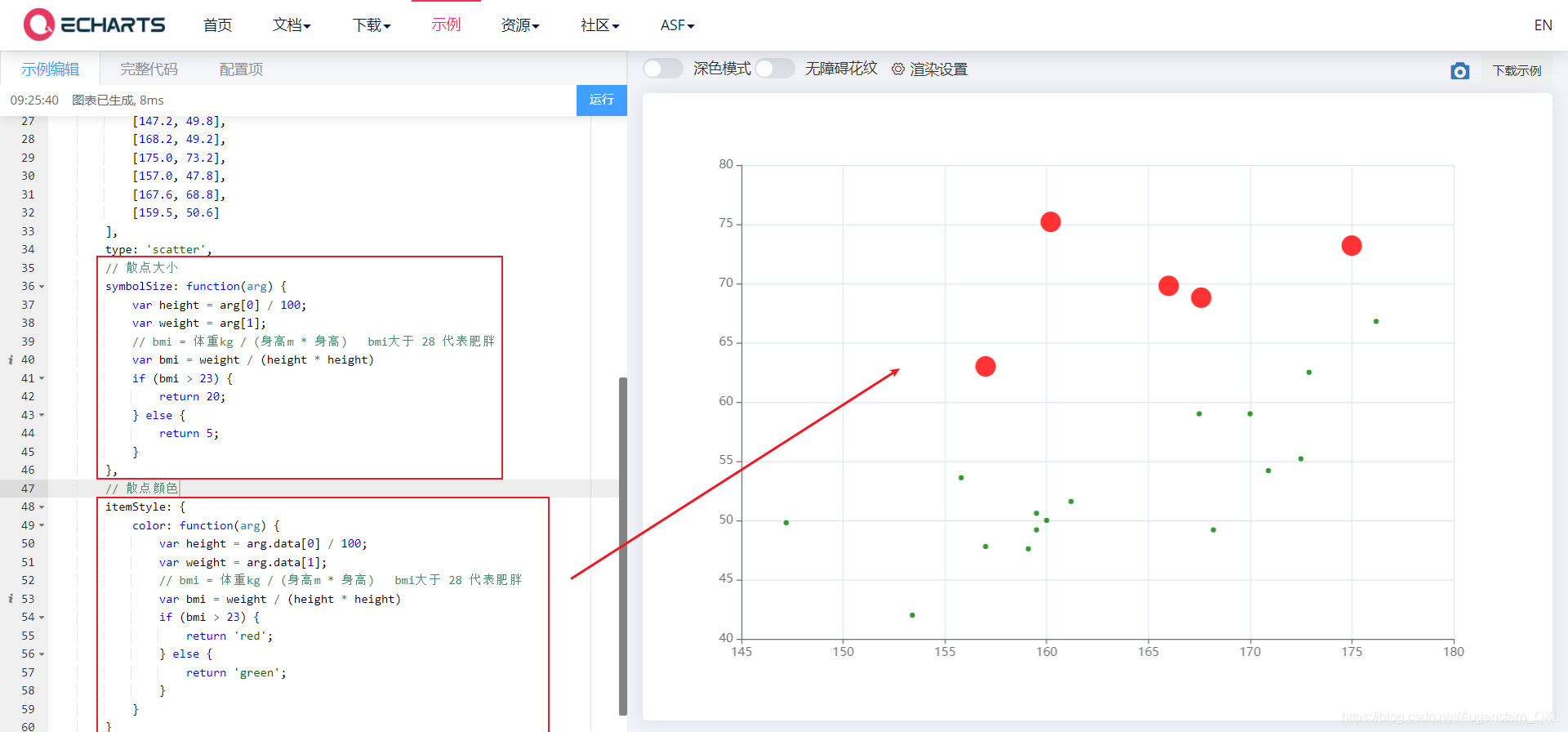Open the 文档 dropdown menu

pyautogui.click(x=292, y=25)
